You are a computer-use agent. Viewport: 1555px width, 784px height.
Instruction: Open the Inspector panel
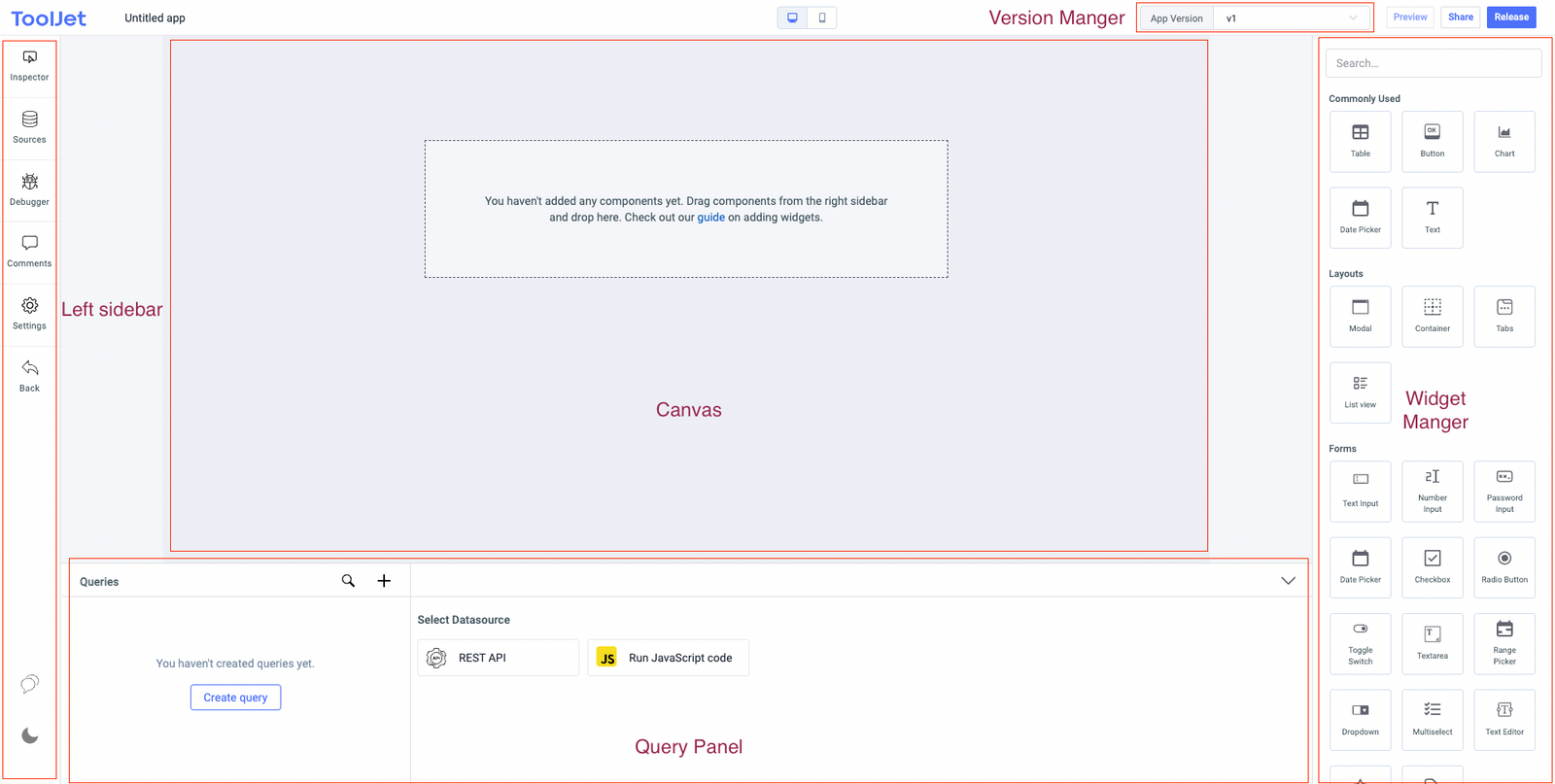(x=29, y=66)
